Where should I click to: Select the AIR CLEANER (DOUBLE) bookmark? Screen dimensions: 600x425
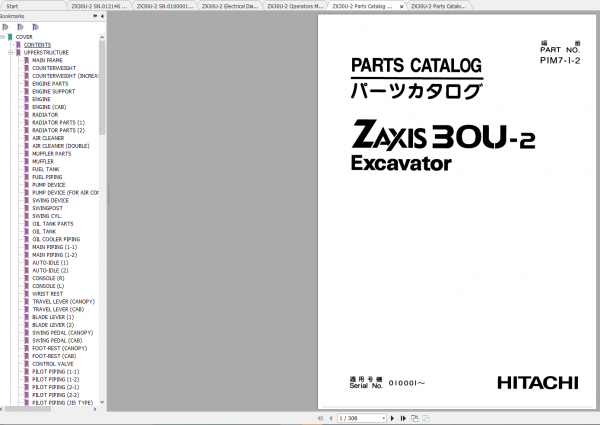(60, 146)
